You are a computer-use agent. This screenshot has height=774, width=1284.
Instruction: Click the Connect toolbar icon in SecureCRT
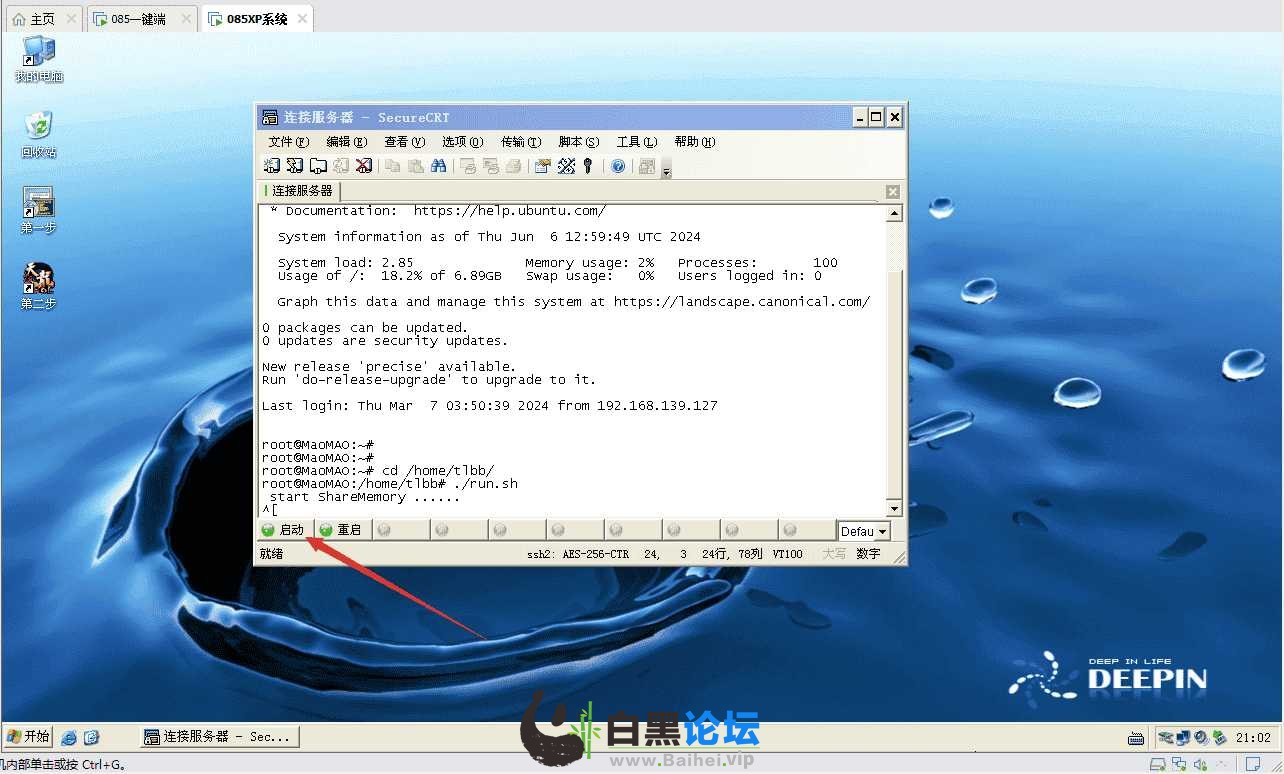click(x=272, y=166)
